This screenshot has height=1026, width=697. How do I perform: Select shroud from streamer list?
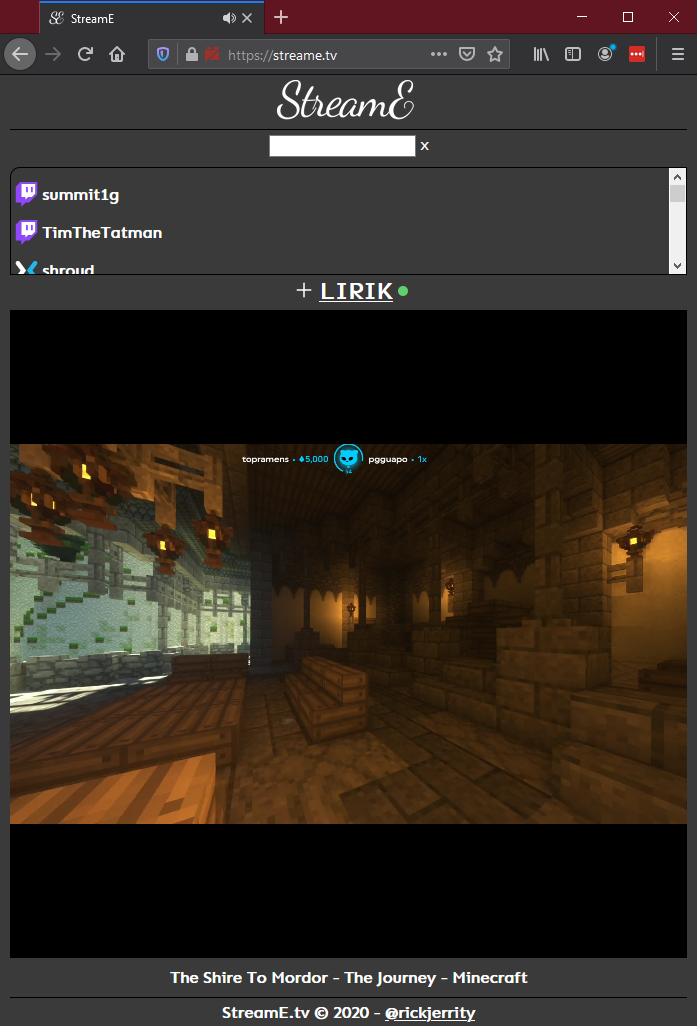[x=68, y=269]
